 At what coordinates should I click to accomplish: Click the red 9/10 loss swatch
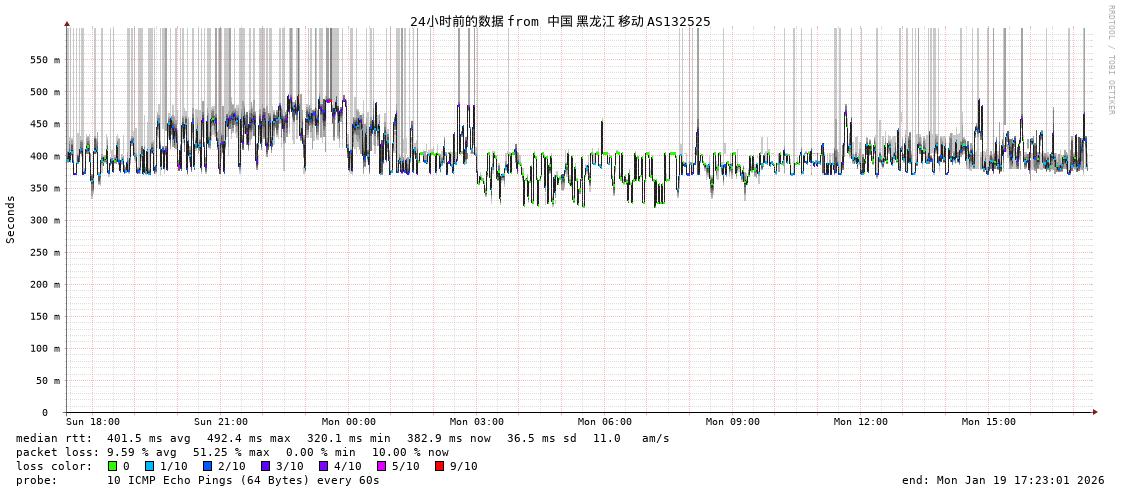click(x=439, y=466)
